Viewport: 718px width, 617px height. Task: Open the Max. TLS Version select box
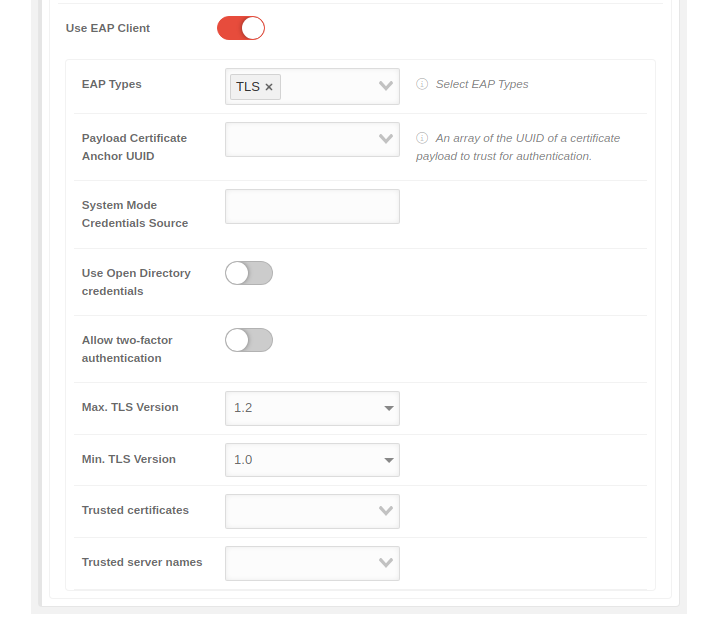312,408
